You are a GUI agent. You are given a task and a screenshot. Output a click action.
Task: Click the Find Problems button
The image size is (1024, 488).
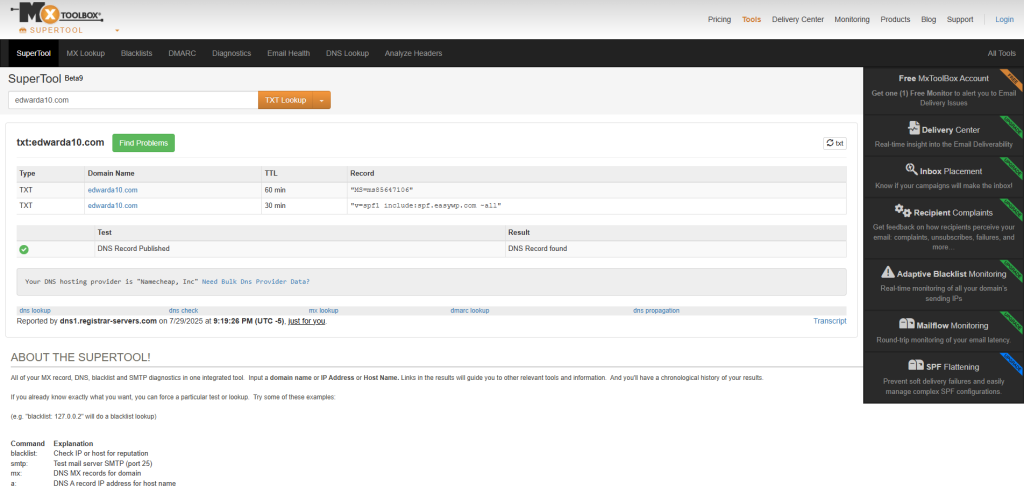coord(144,143)
